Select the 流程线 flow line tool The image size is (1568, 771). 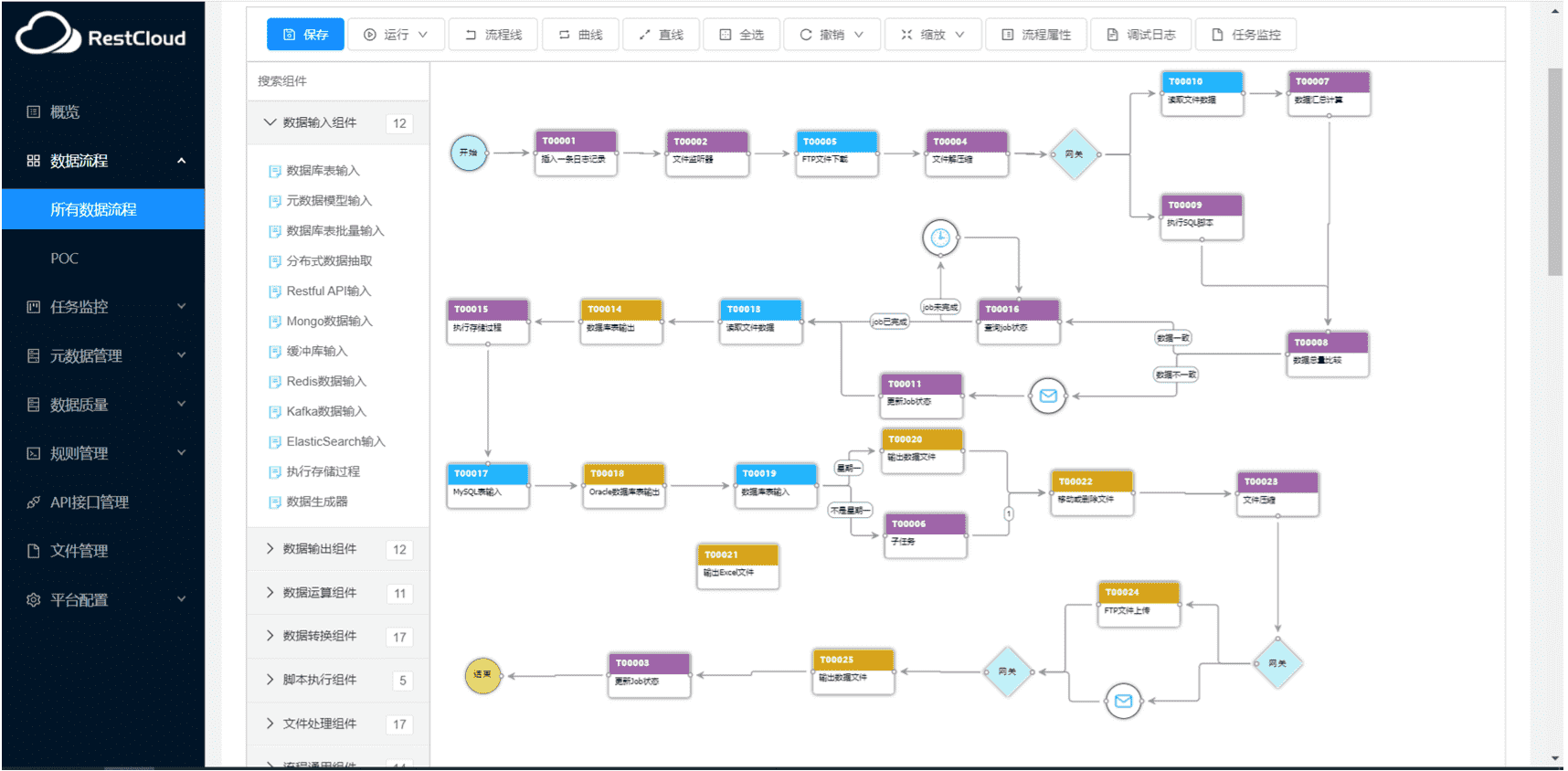tap(493, 35)
